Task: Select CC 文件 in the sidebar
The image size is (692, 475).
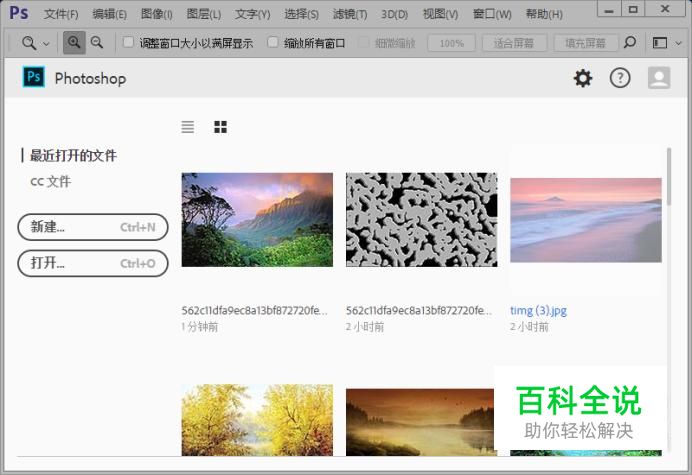Action: coord(50,181)
